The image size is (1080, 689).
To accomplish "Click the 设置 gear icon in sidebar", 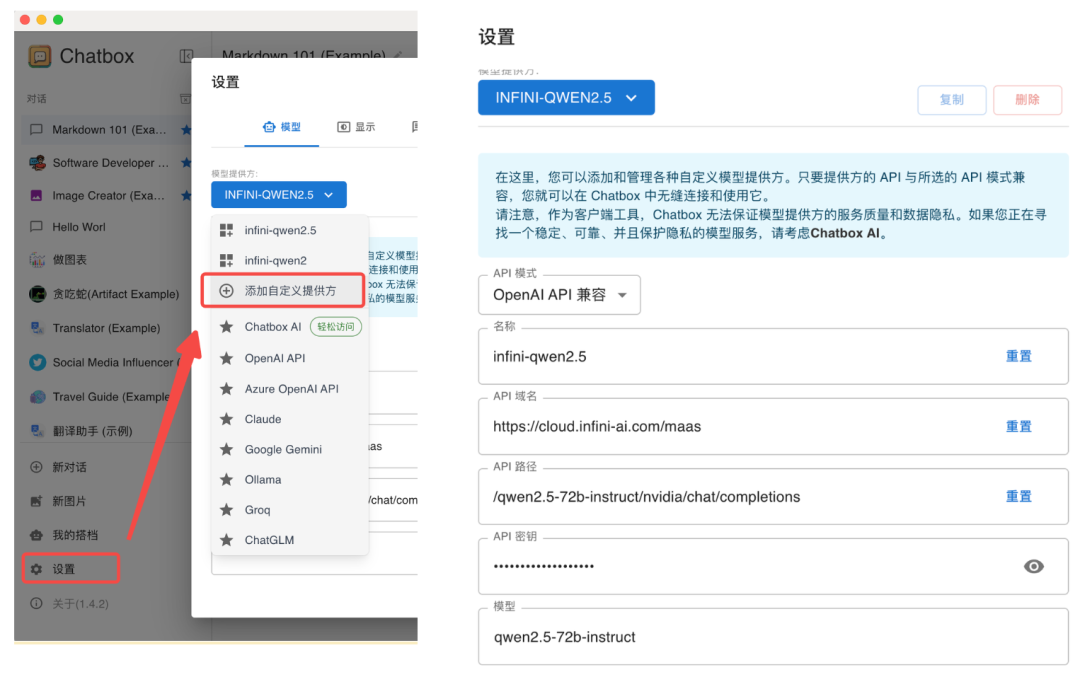I will point(37,569).
